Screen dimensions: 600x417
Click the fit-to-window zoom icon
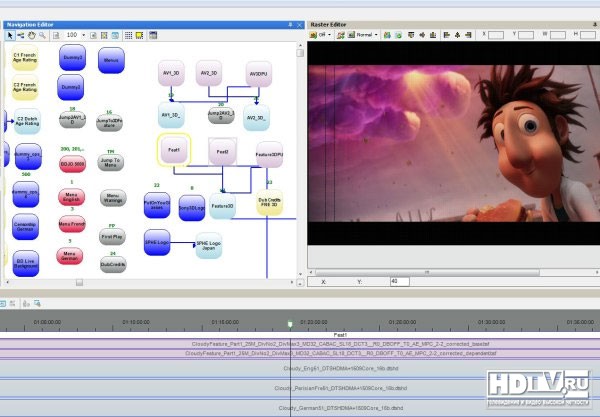104,36
